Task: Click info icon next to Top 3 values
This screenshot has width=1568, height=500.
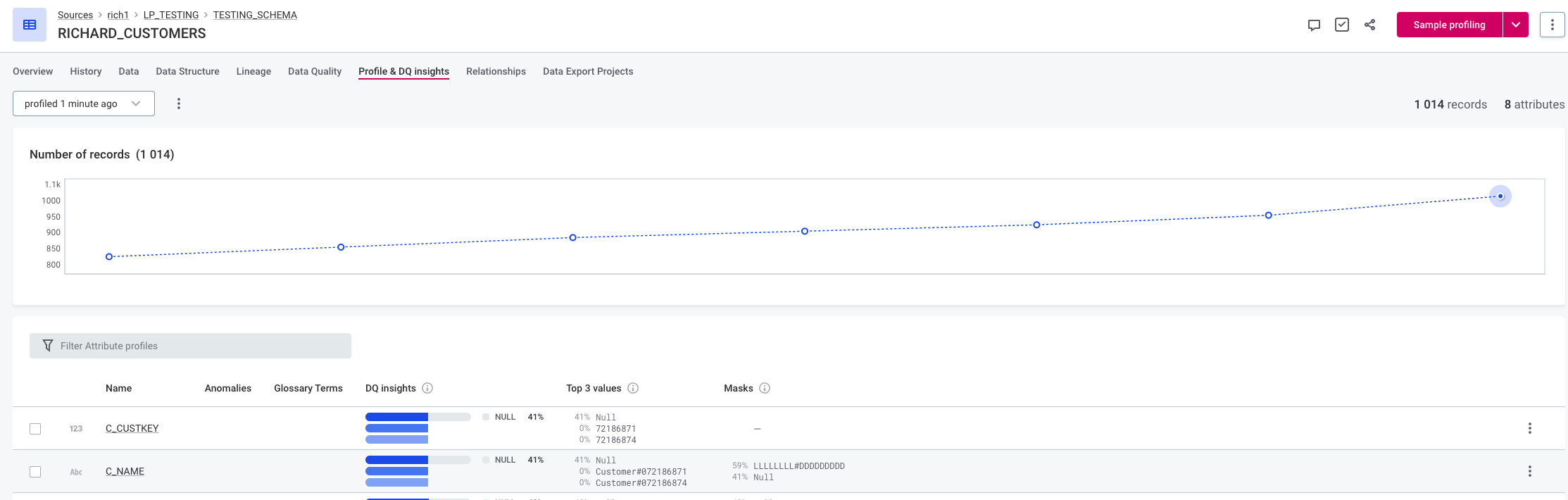Action: click(x=633, y=388)
